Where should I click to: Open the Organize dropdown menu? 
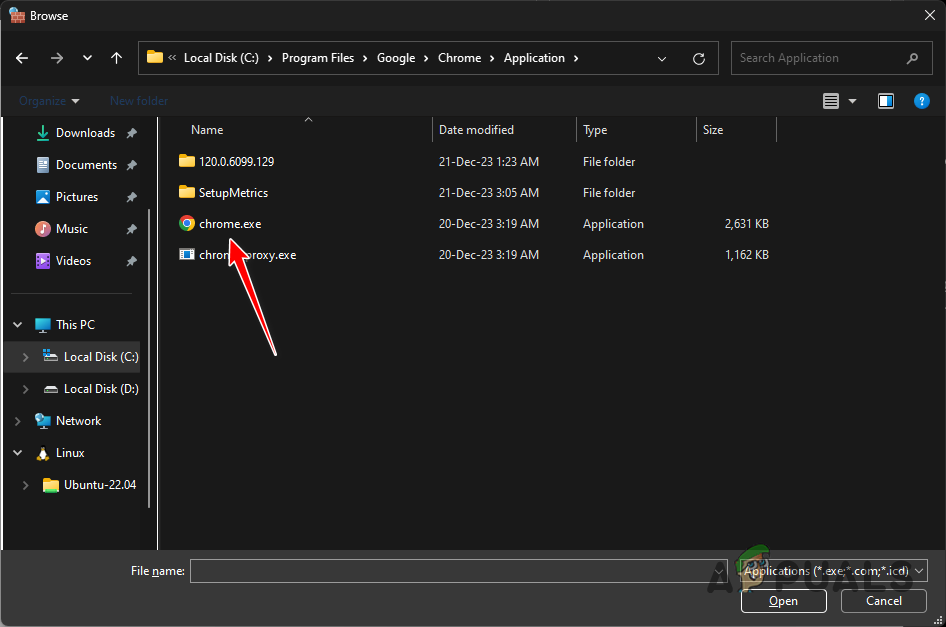(x=48, y=100)
